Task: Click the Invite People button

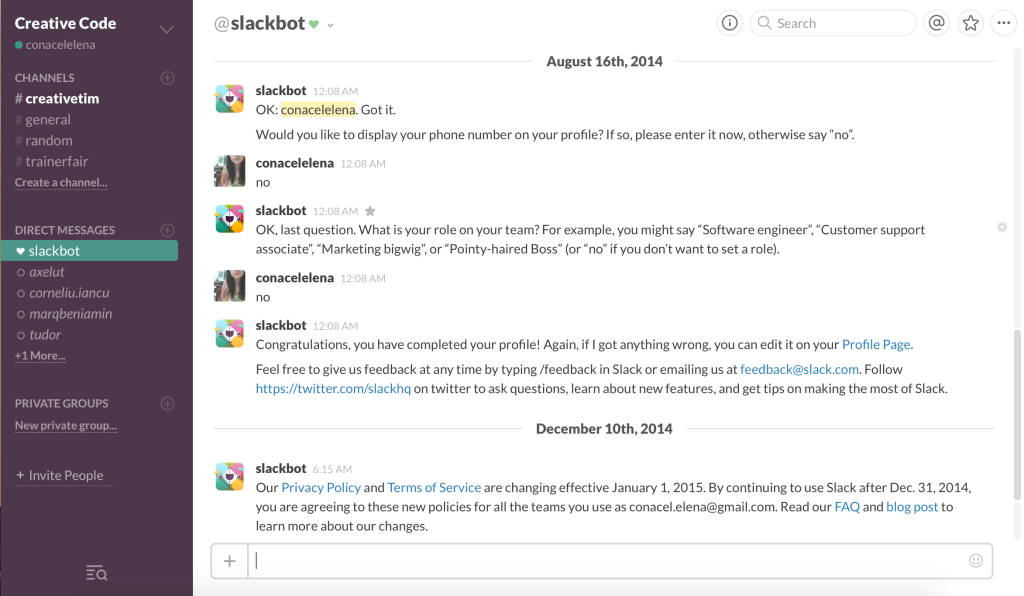Action: [x=63, y=475]
